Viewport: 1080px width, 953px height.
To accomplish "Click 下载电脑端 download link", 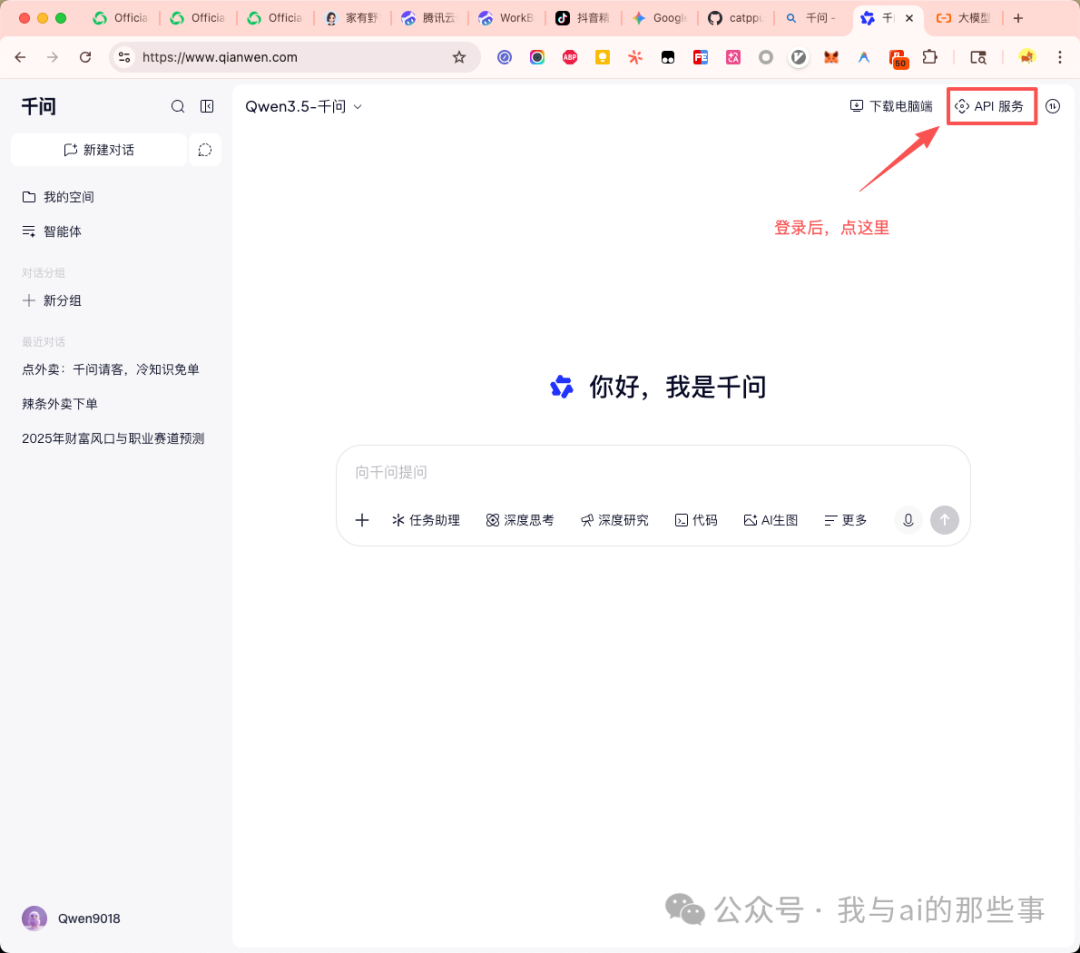I will tap(891, 106).
